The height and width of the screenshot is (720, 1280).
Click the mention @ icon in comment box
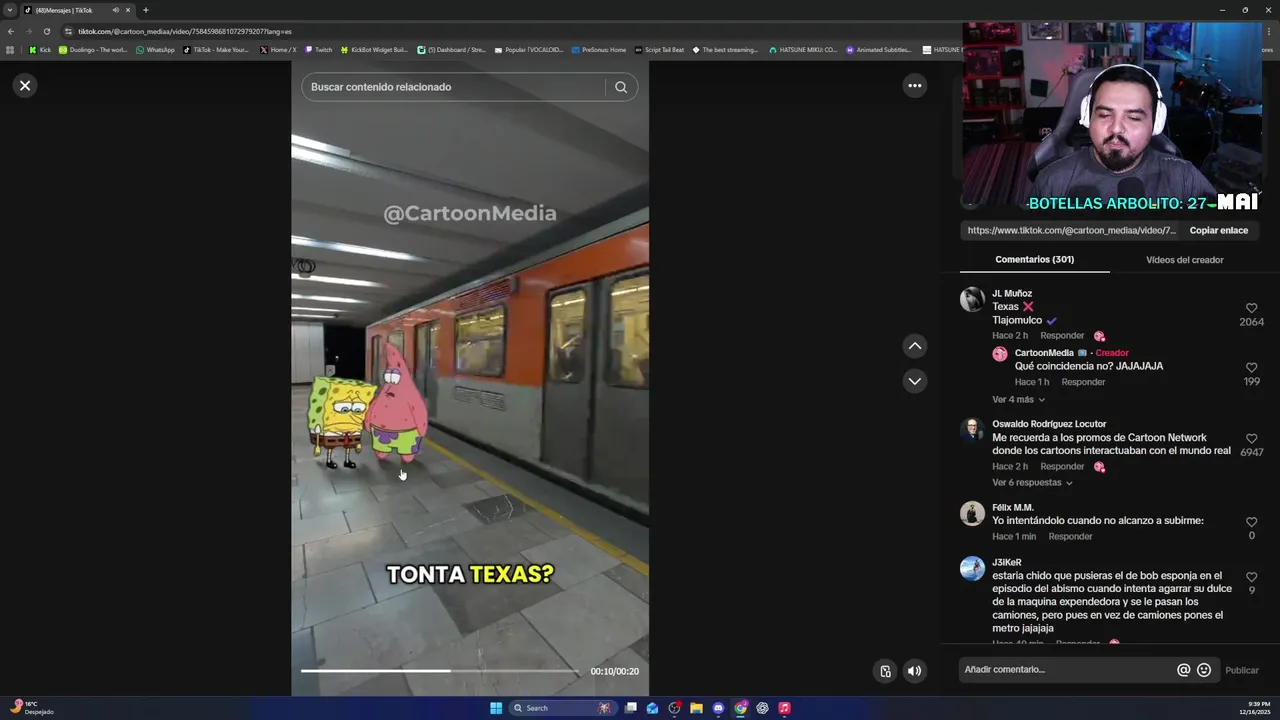point(1183,670)
